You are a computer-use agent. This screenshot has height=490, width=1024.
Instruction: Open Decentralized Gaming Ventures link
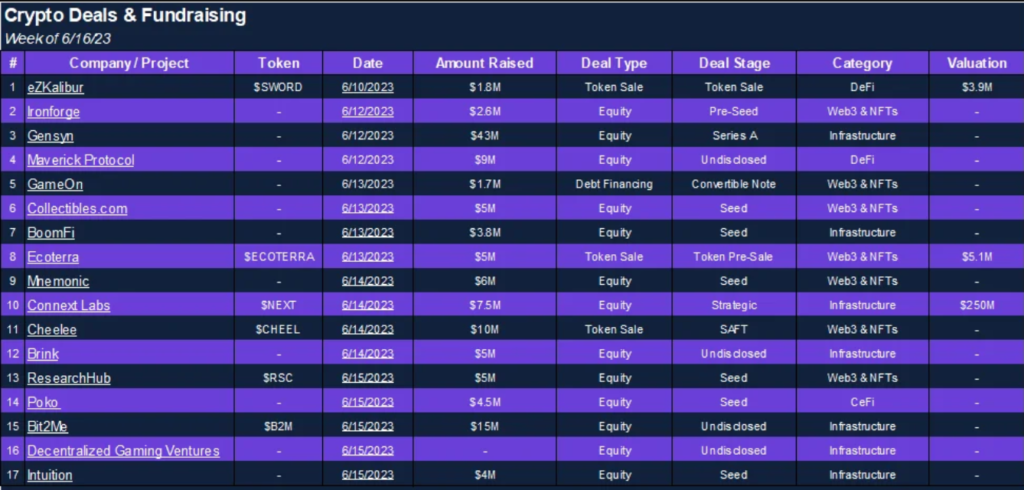[123, 450]
